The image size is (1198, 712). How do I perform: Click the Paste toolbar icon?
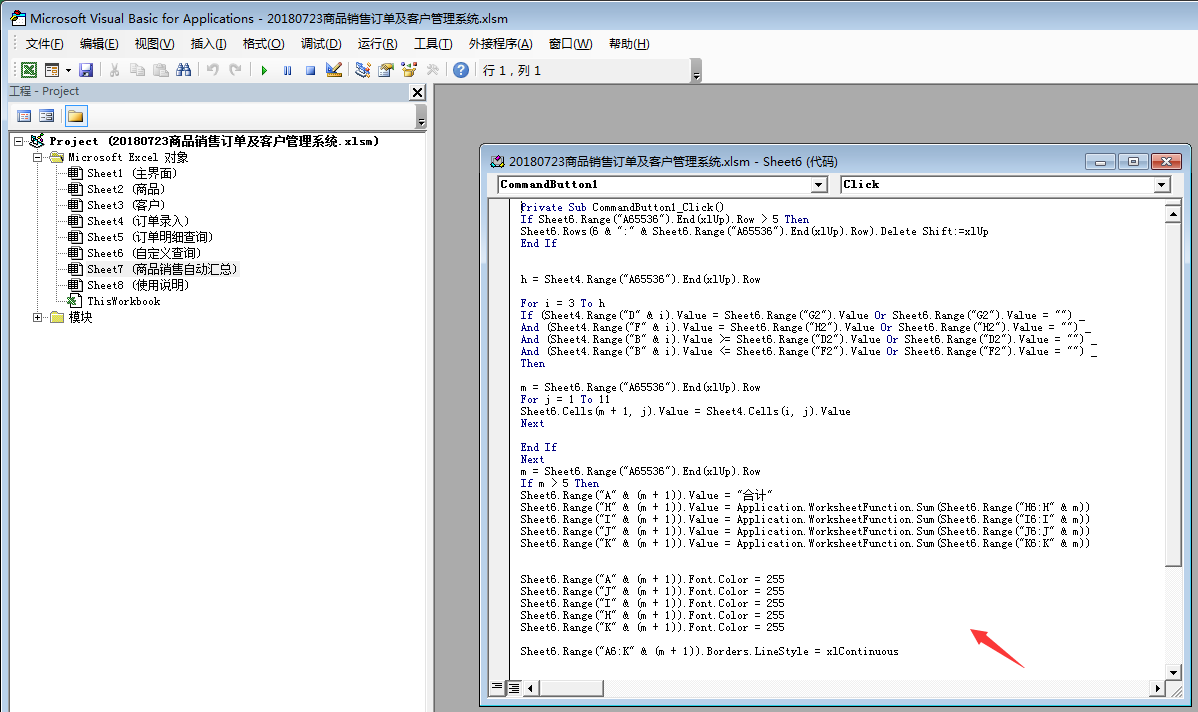(160, 70)
